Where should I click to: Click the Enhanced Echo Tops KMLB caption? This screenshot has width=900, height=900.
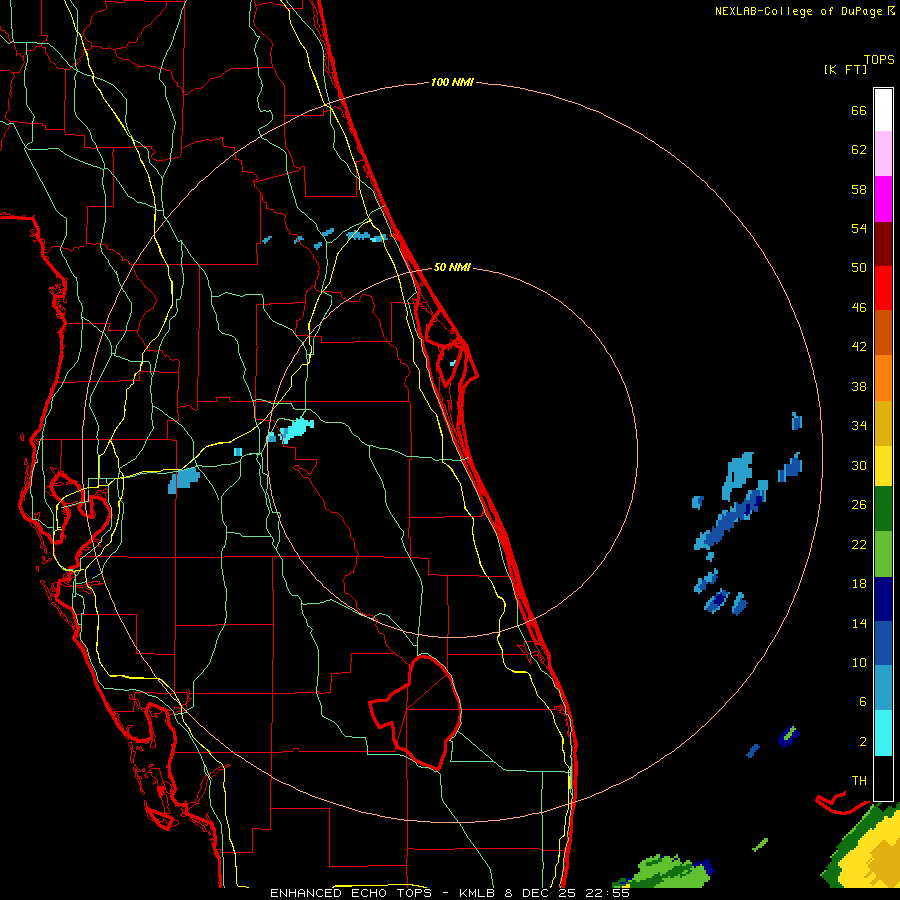coord(450,893)
